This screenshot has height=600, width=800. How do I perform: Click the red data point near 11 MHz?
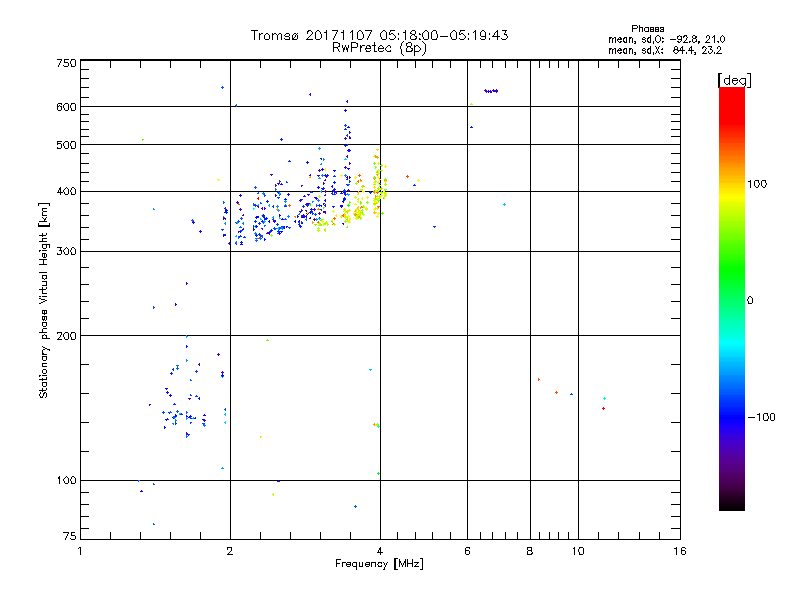604,409
